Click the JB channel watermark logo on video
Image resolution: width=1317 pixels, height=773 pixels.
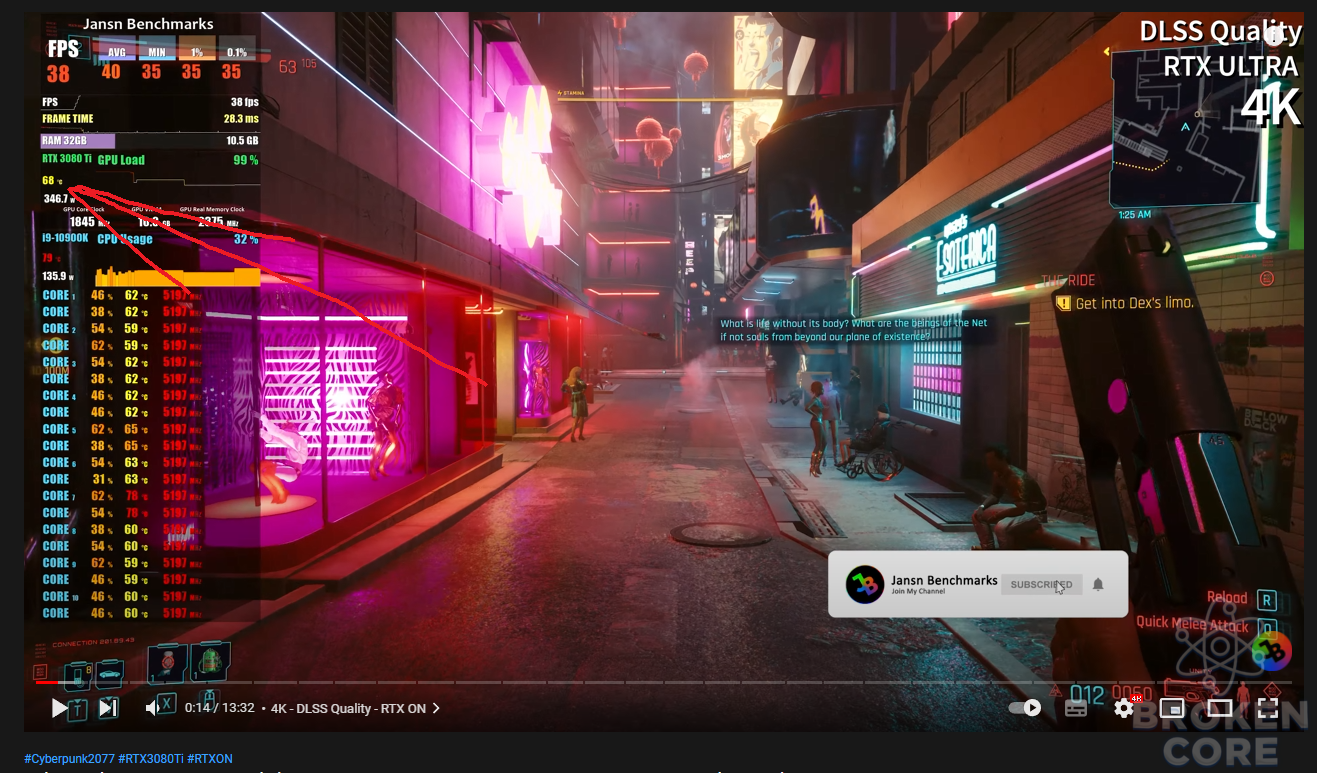click(1272, 652)
